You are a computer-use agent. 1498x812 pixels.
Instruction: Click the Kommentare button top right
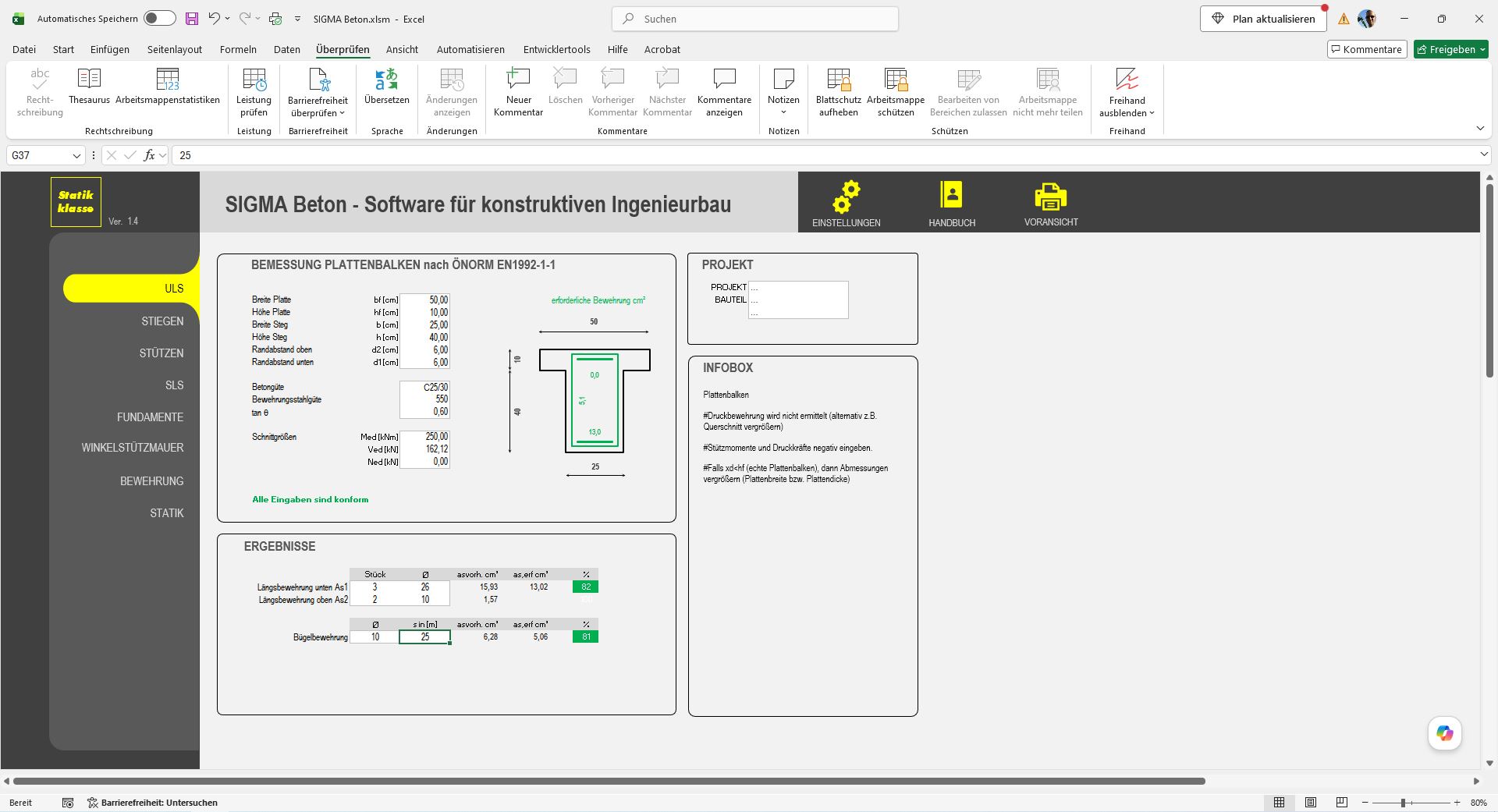click(x=1366, y=49)
